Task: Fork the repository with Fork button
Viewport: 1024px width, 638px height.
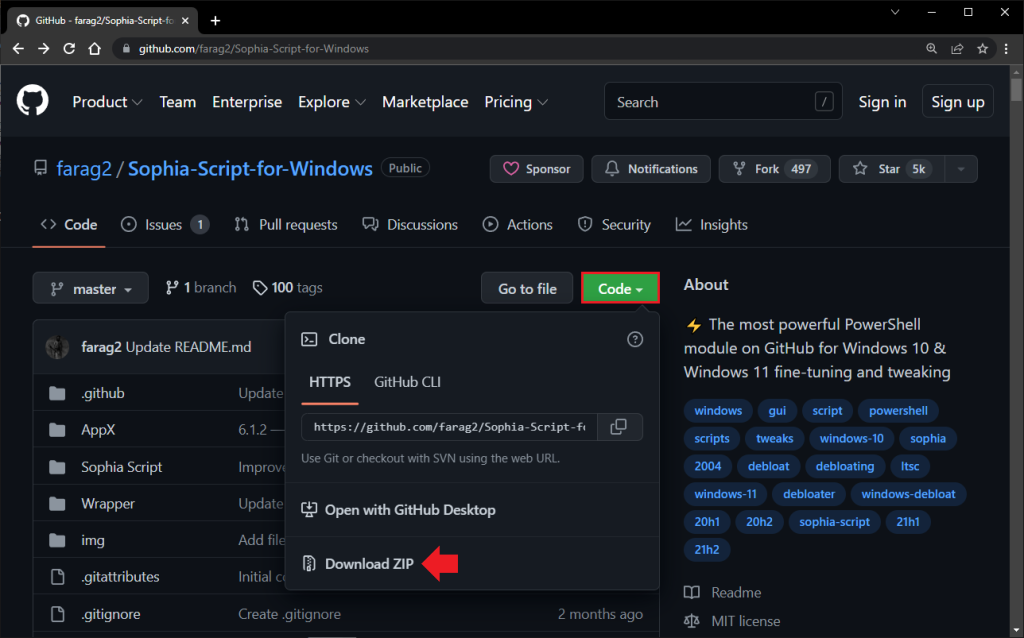Action: click(x=775, y=169)
